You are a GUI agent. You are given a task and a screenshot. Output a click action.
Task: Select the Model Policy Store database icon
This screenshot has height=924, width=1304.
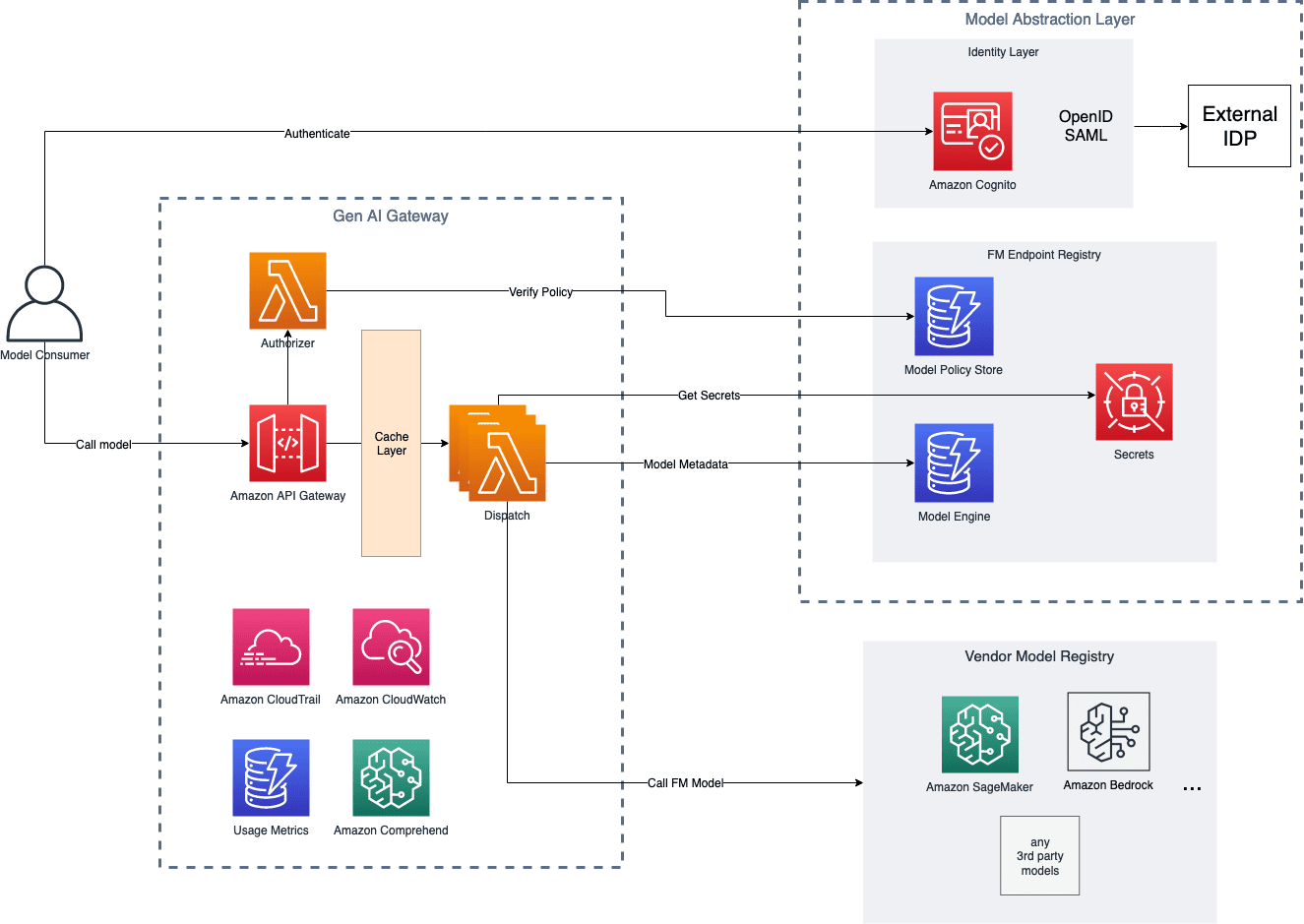(954, 316)
